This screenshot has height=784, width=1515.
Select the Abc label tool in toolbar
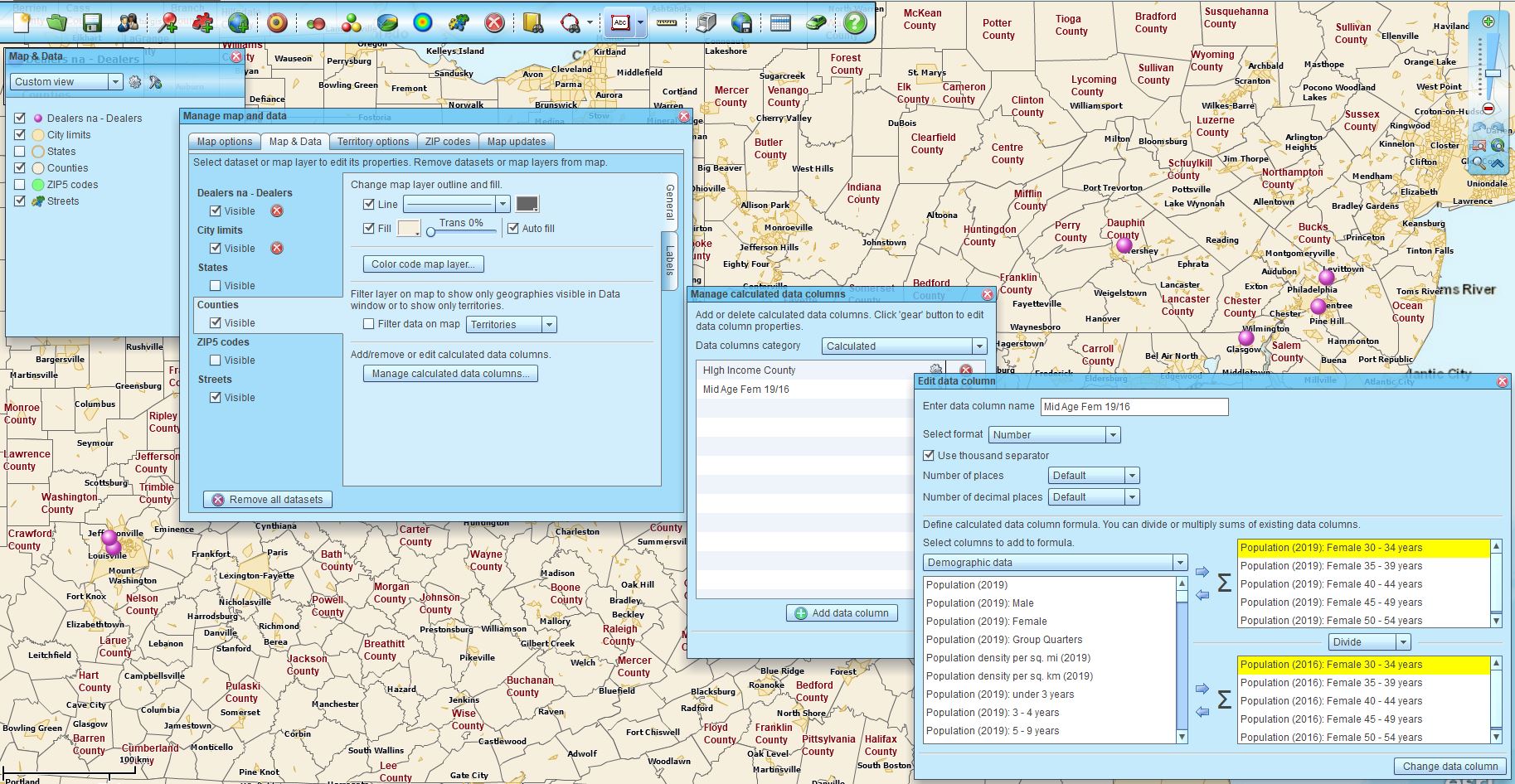pyautogui.click(x=619, y=23)
